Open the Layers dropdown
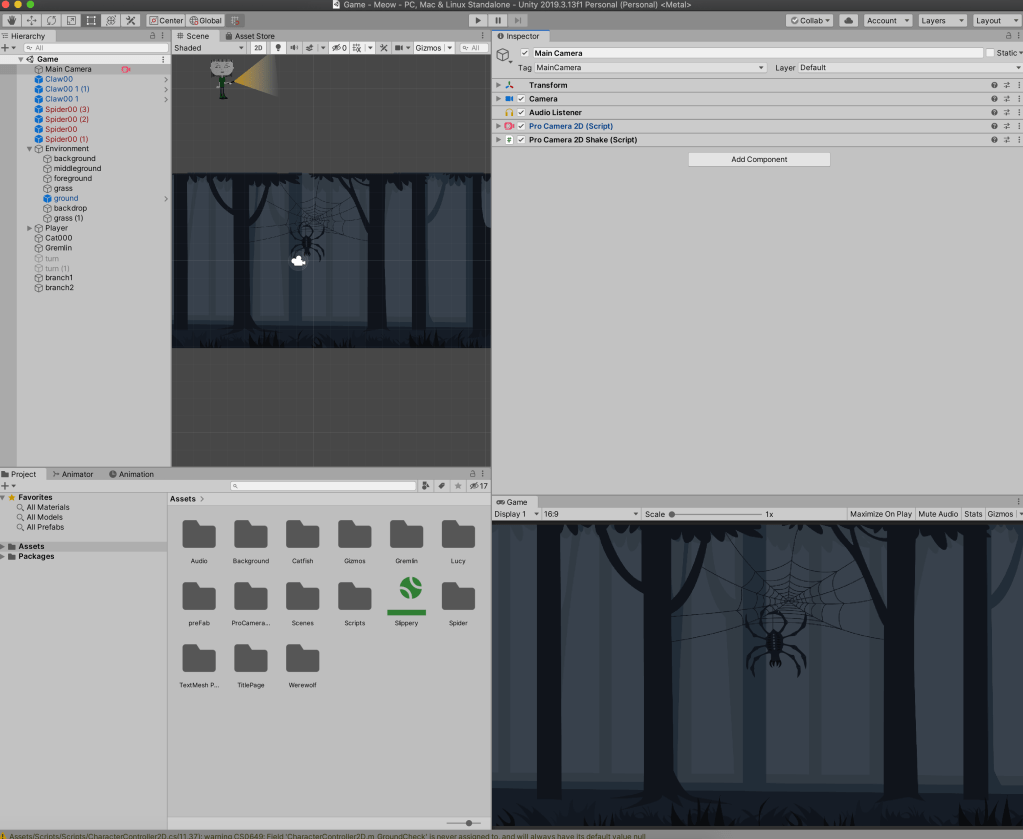 [x=941, y=20]
